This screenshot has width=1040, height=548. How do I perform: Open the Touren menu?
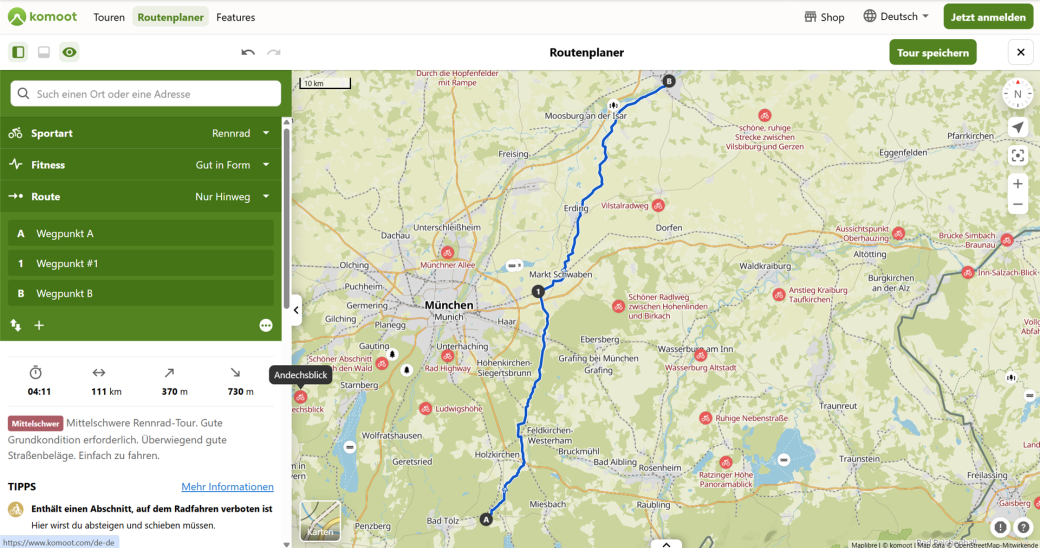pos(109,17)
